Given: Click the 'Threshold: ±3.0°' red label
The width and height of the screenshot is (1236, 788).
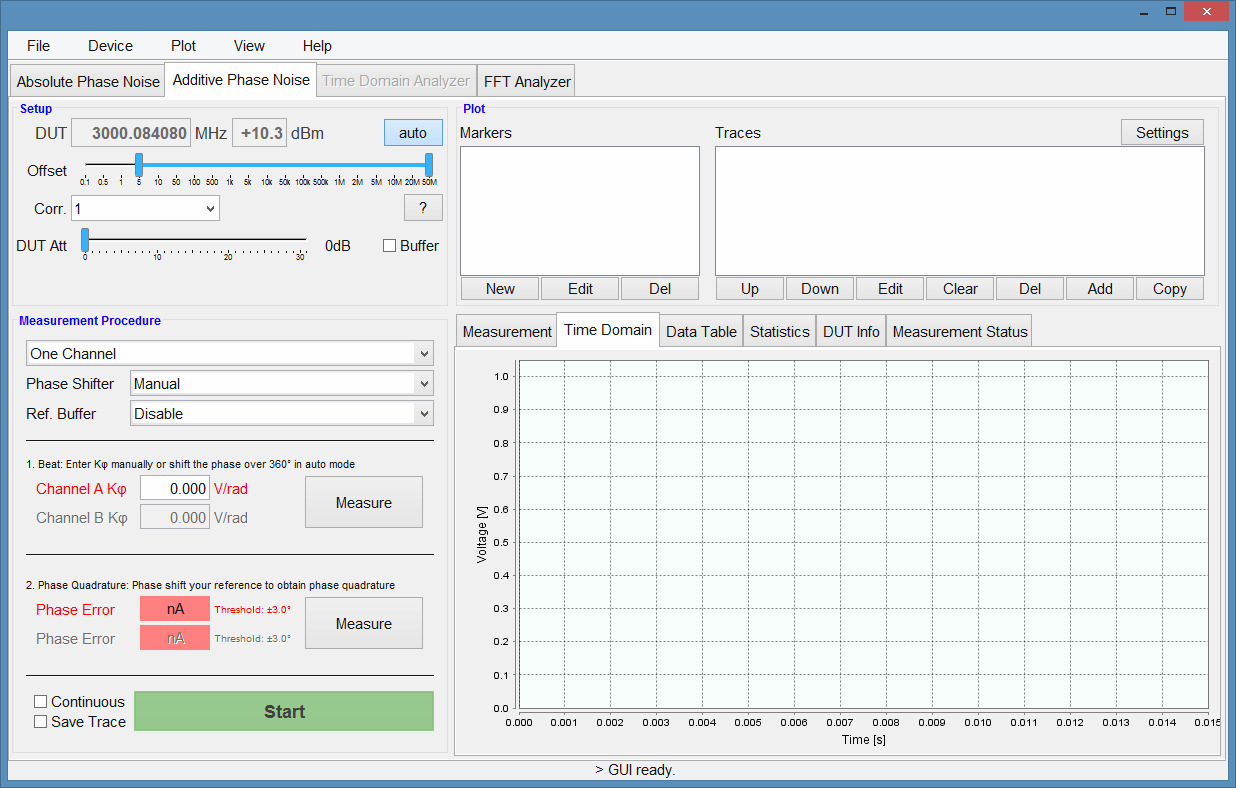Looking at the screenshot, I should coord(252,610).
